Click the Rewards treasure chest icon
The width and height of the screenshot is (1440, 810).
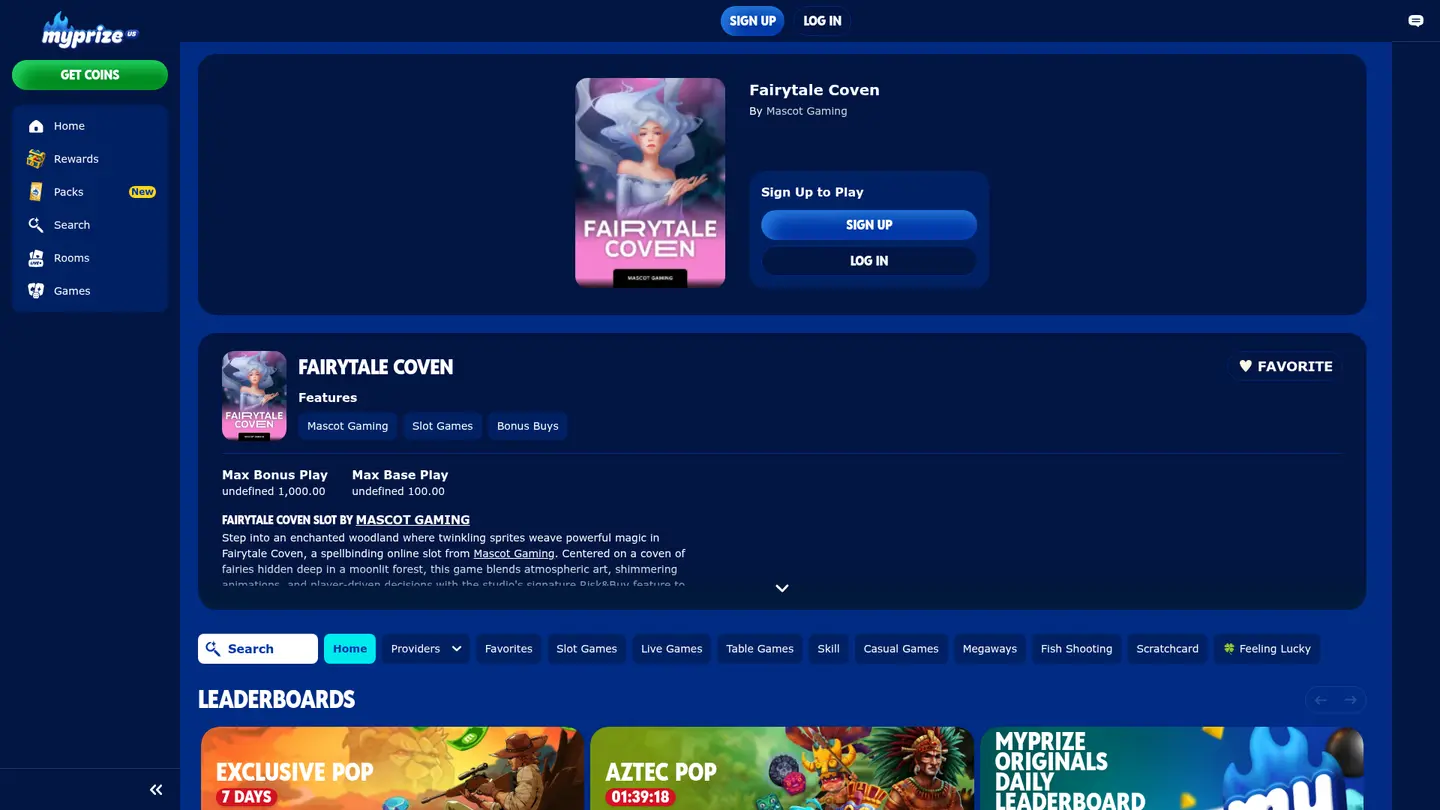click(x=36, y=159)
